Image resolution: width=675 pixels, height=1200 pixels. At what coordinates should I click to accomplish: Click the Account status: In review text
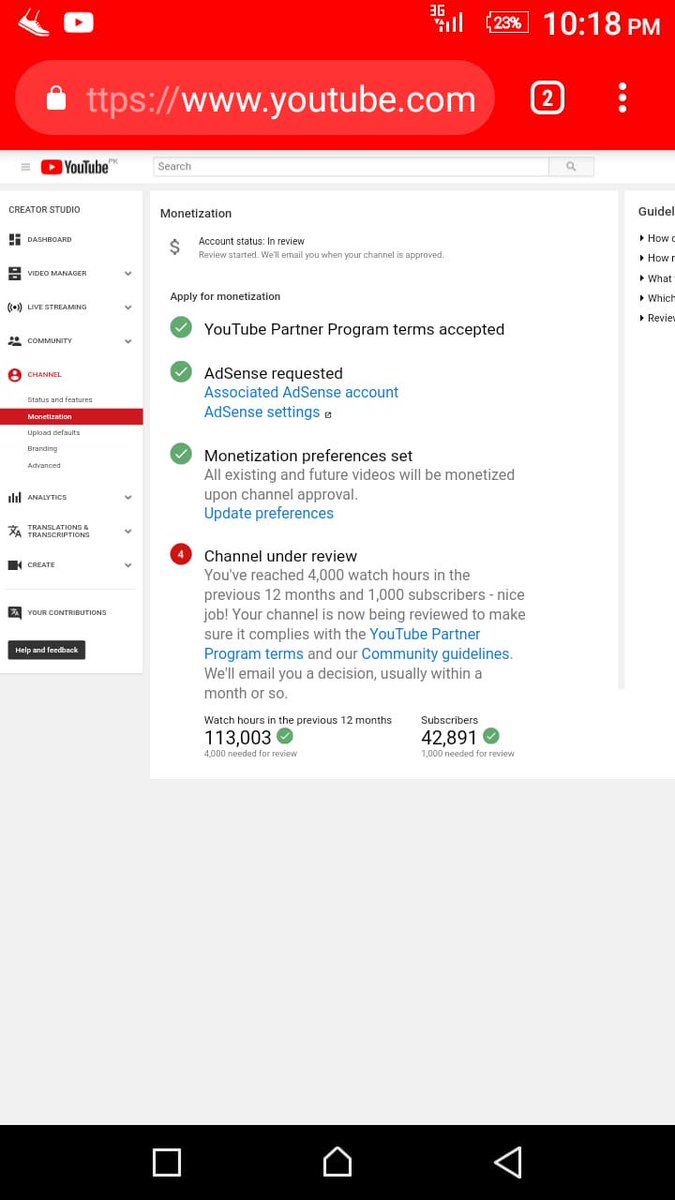(x=252, y=241)
